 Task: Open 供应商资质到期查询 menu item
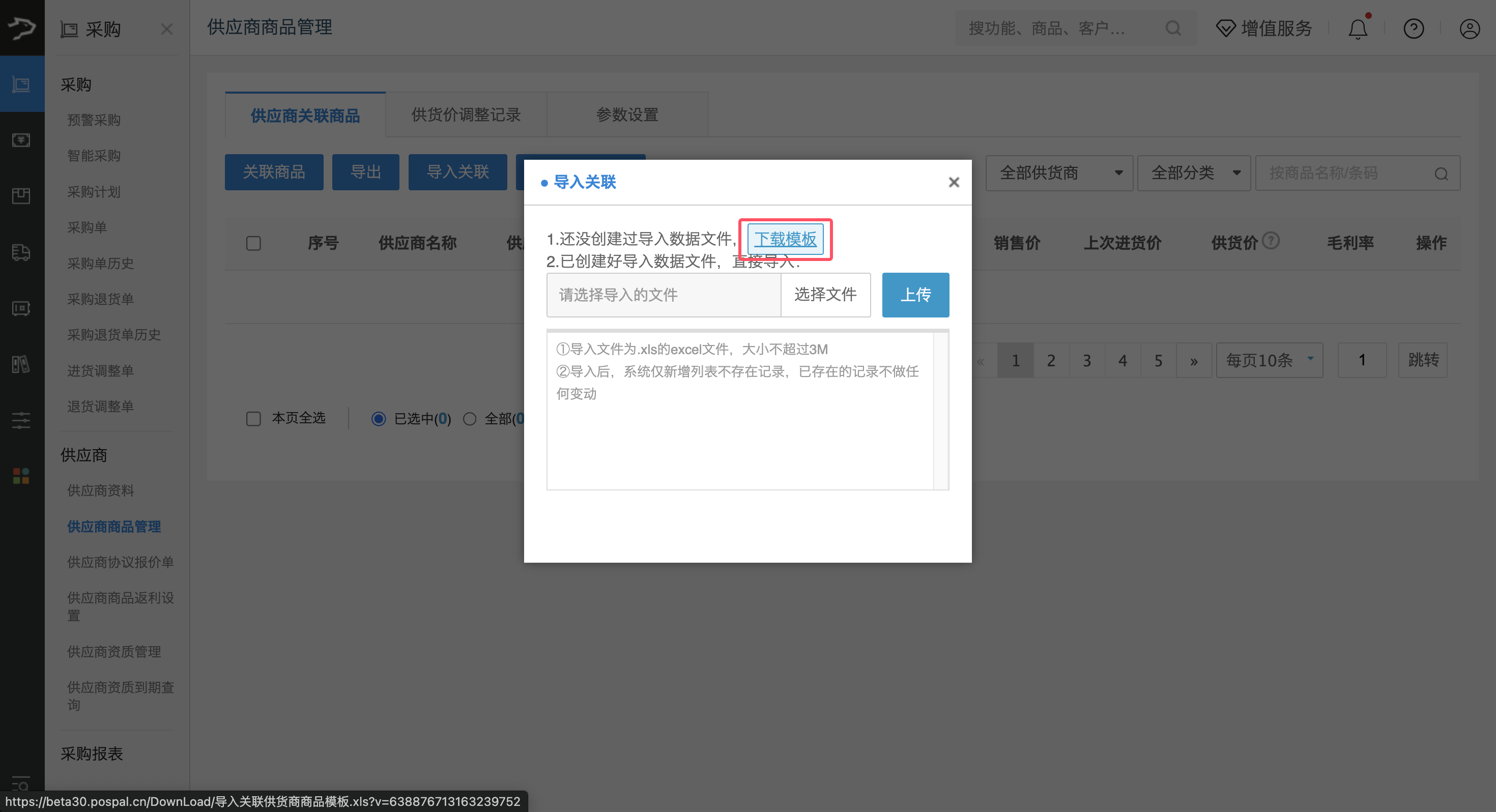tap(120, 696)
